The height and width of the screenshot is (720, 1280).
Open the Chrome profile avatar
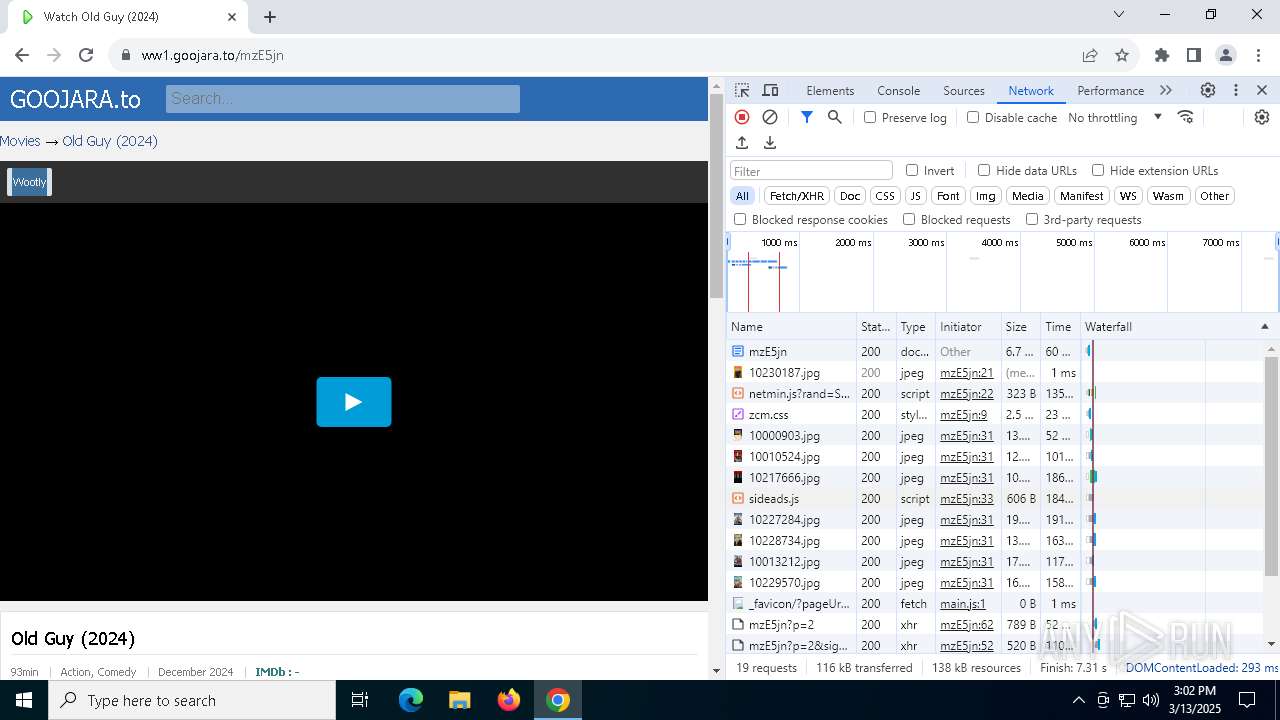1226,55
